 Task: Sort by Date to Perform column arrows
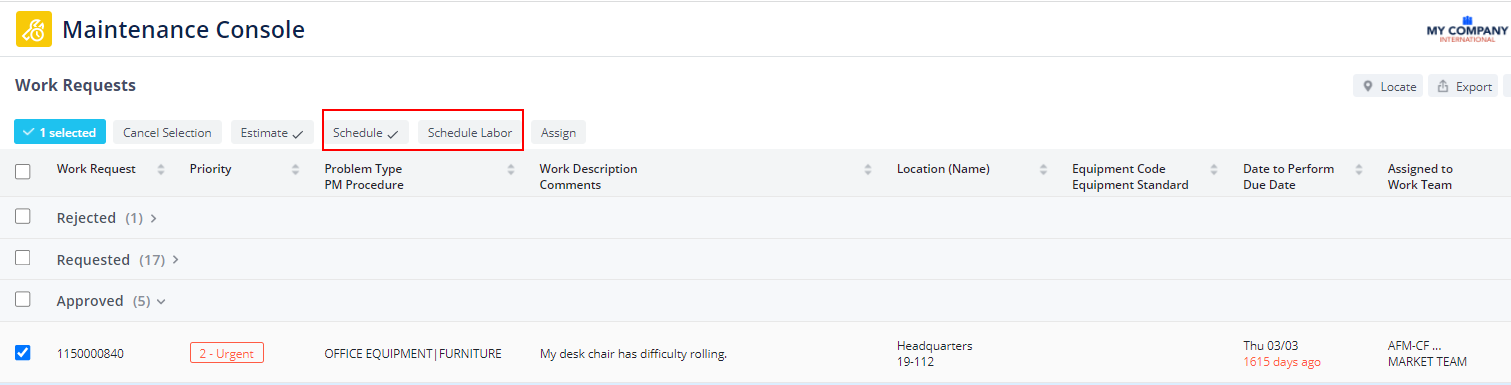coord(1359,169)
